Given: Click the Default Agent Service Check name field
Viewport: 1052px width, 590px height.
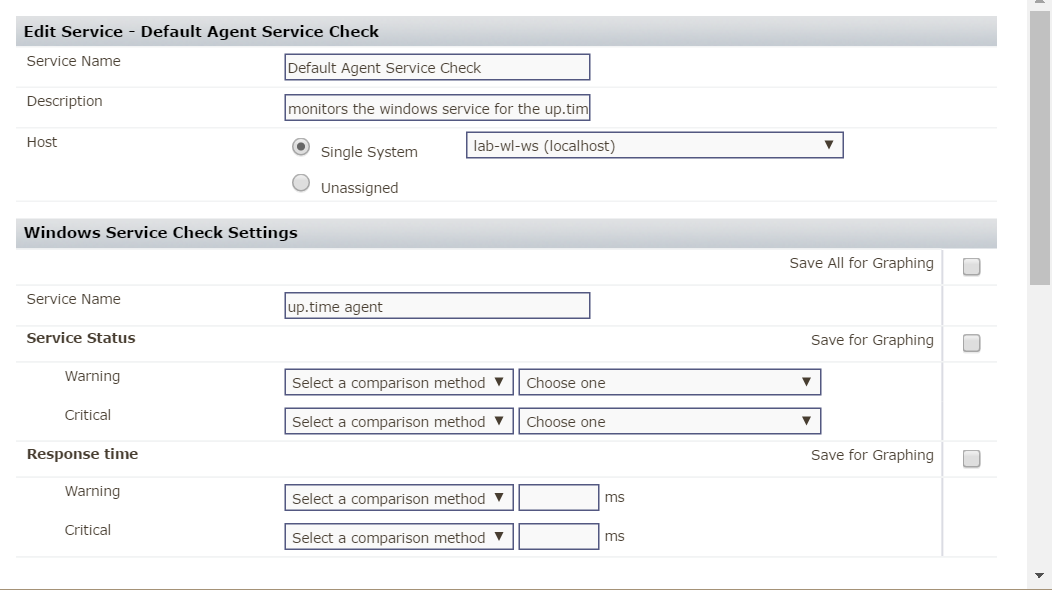Looking at the screenshot, I should click(437, 68).
